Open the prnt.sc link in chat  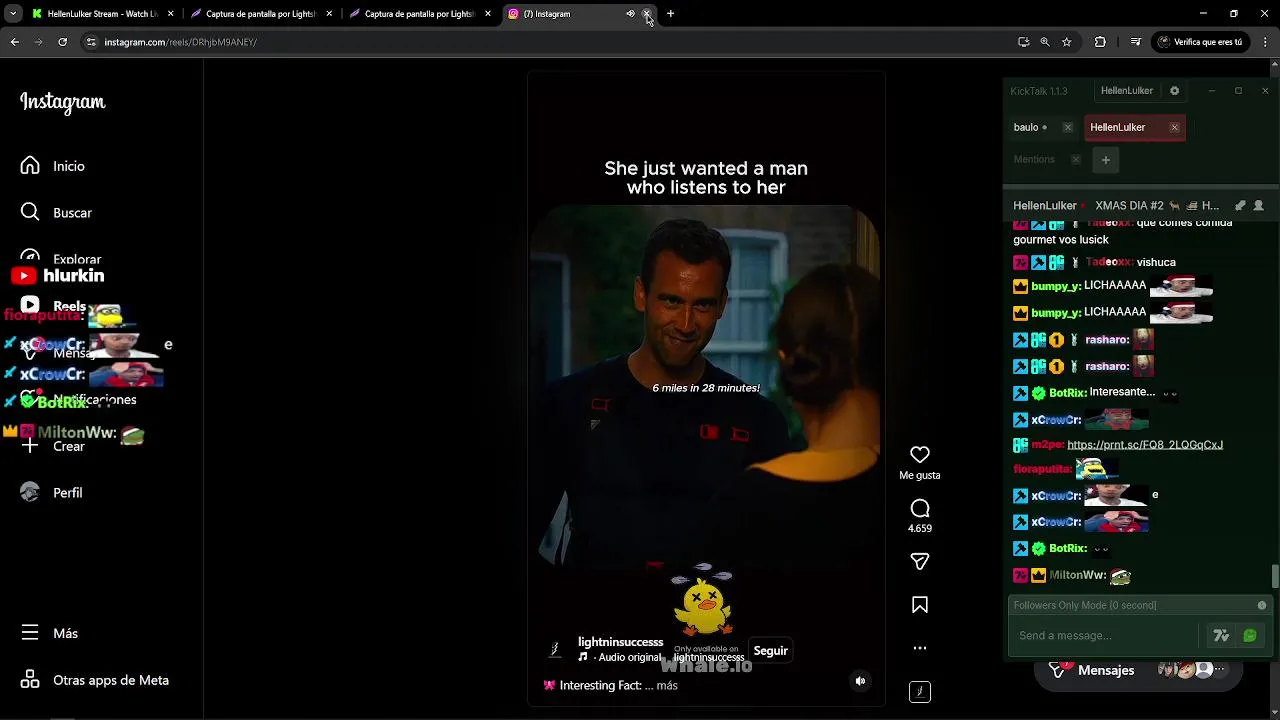[x=1145, y=445]
